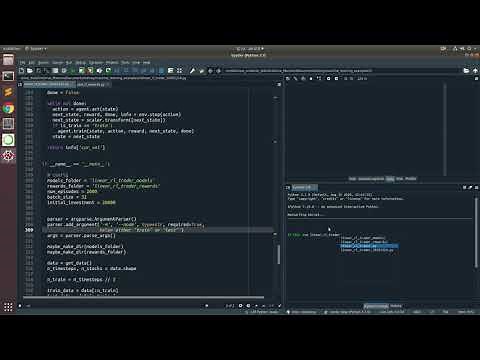Click the working directory path combo box

coord(343,71)
